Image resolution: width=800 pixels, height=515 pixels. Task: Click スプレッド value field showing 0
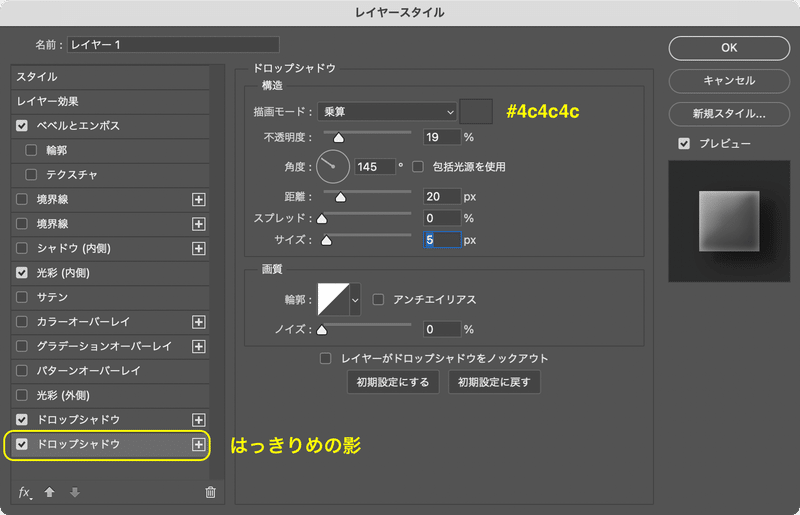pyautogui.click(x=442, y=218)
